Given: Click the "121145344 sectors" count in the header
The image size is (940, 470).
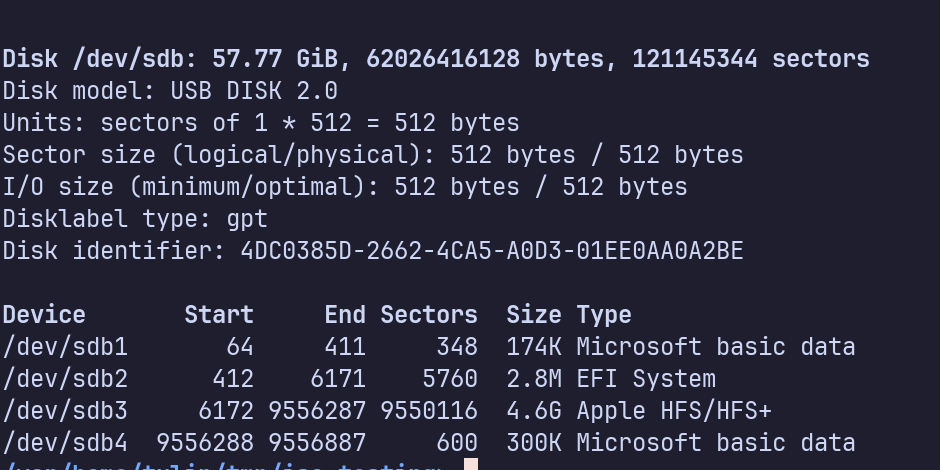Looking at the screenshot, I should click(x=750, y=59).
